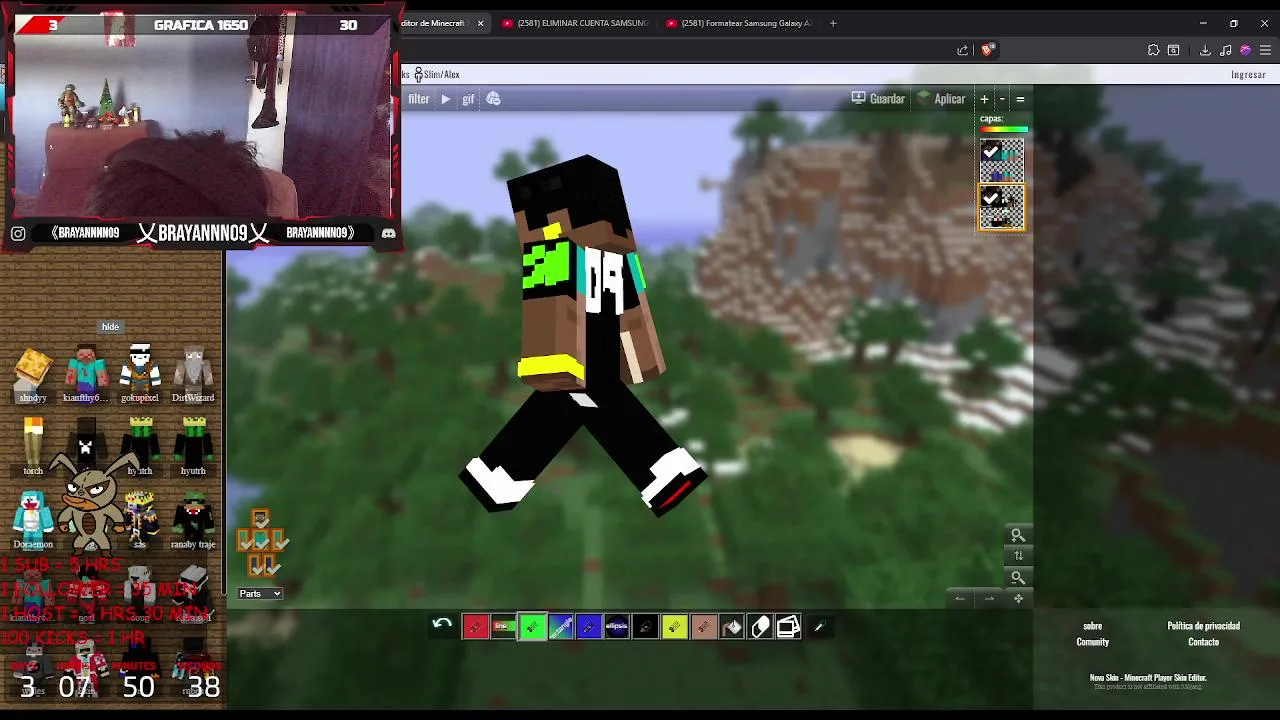The image size is (1280, 720).
Task: Toggle the left leg part visibility
Action: click(x=254, y=565)
